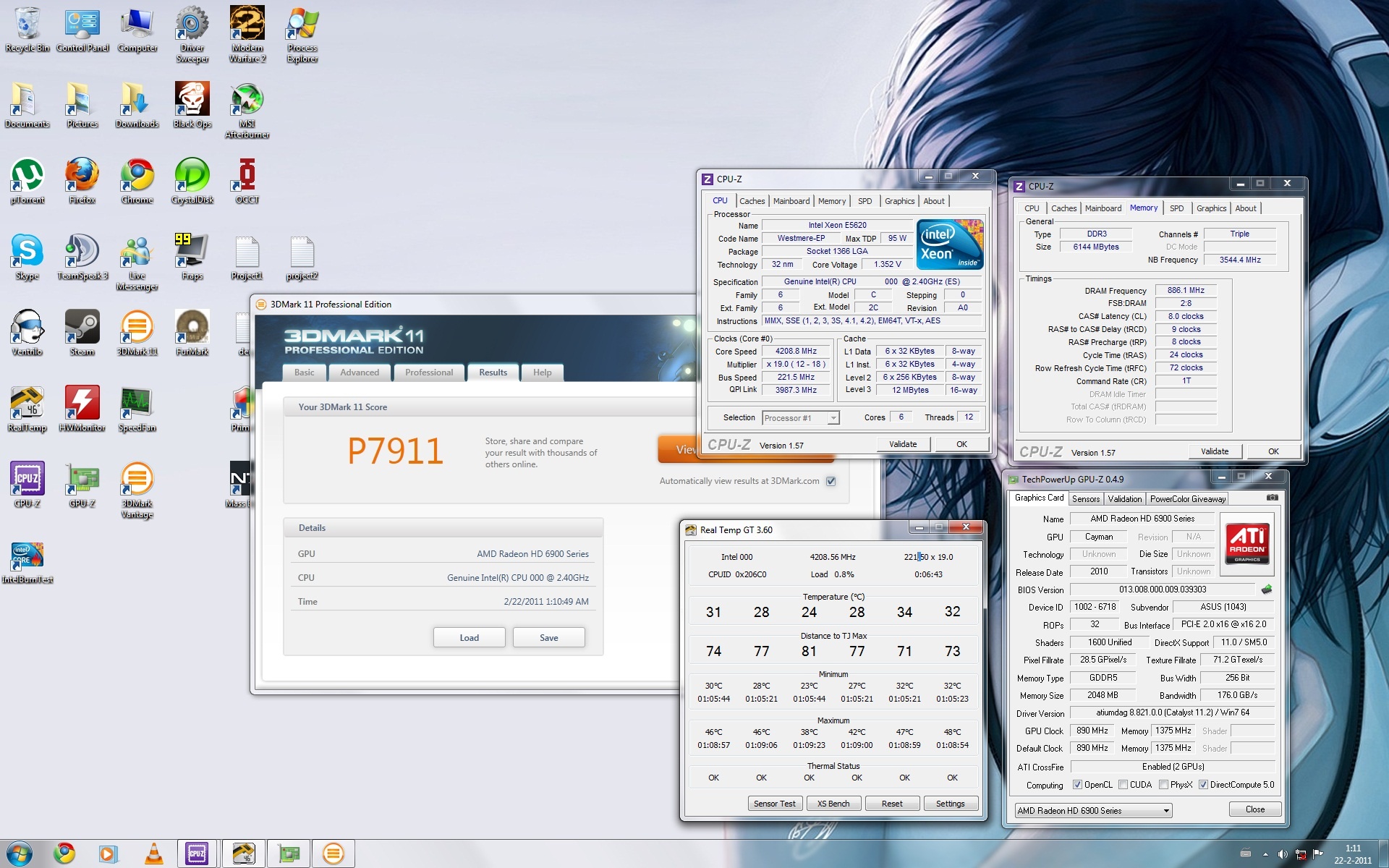Launch Steam desktop shortcut
1389x868 pixels.
(x=82, y=333)
